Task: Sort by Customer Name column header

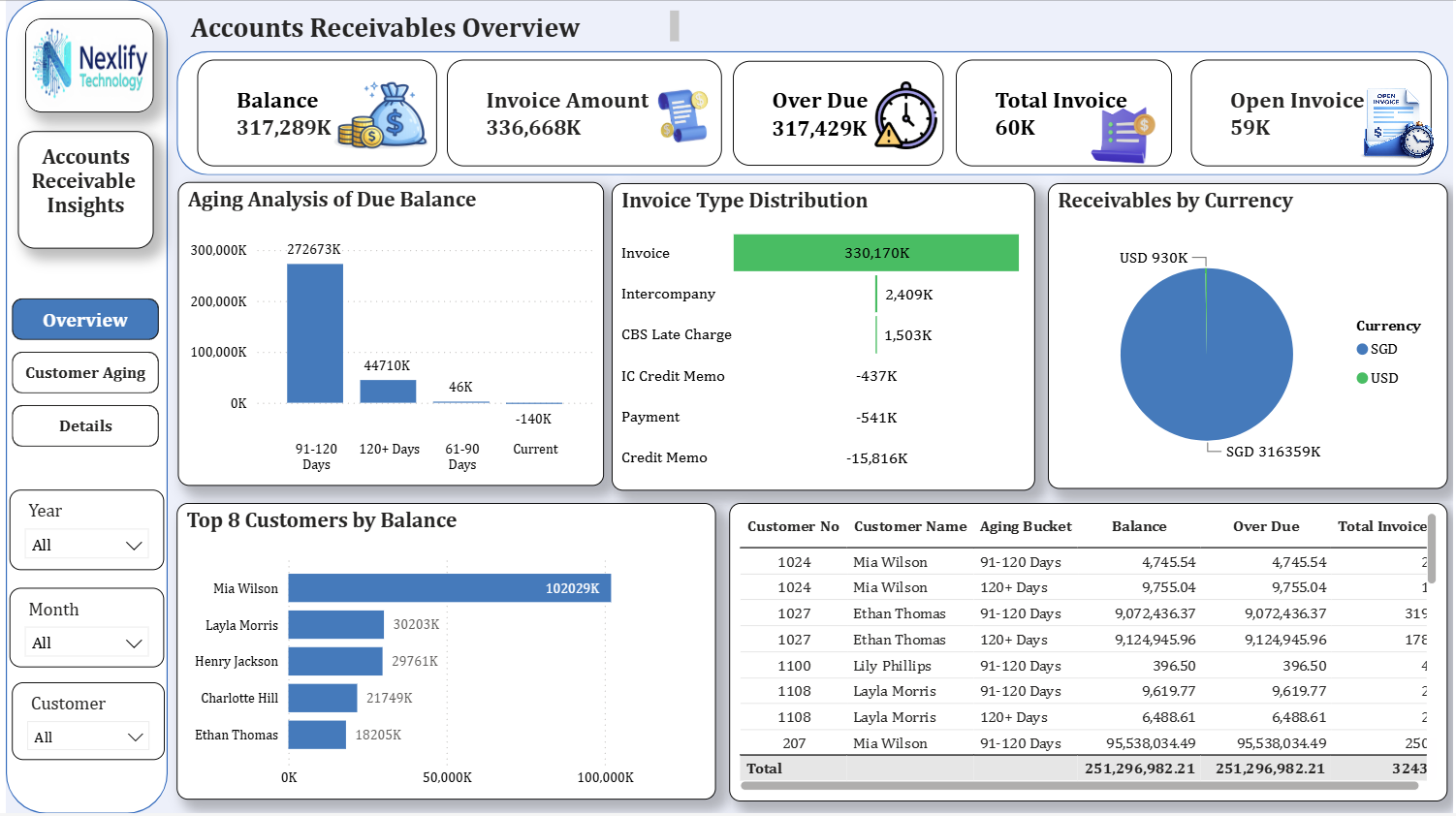Action: tap(910, 526)
